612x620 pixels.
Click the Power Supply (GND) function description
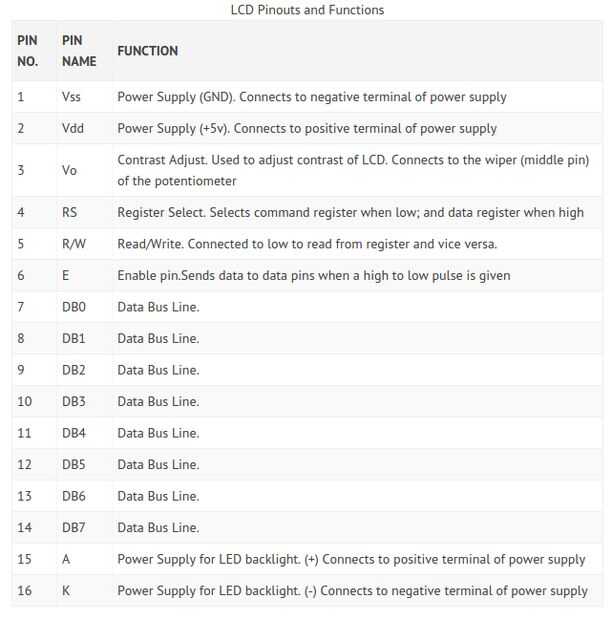[312, 97]
